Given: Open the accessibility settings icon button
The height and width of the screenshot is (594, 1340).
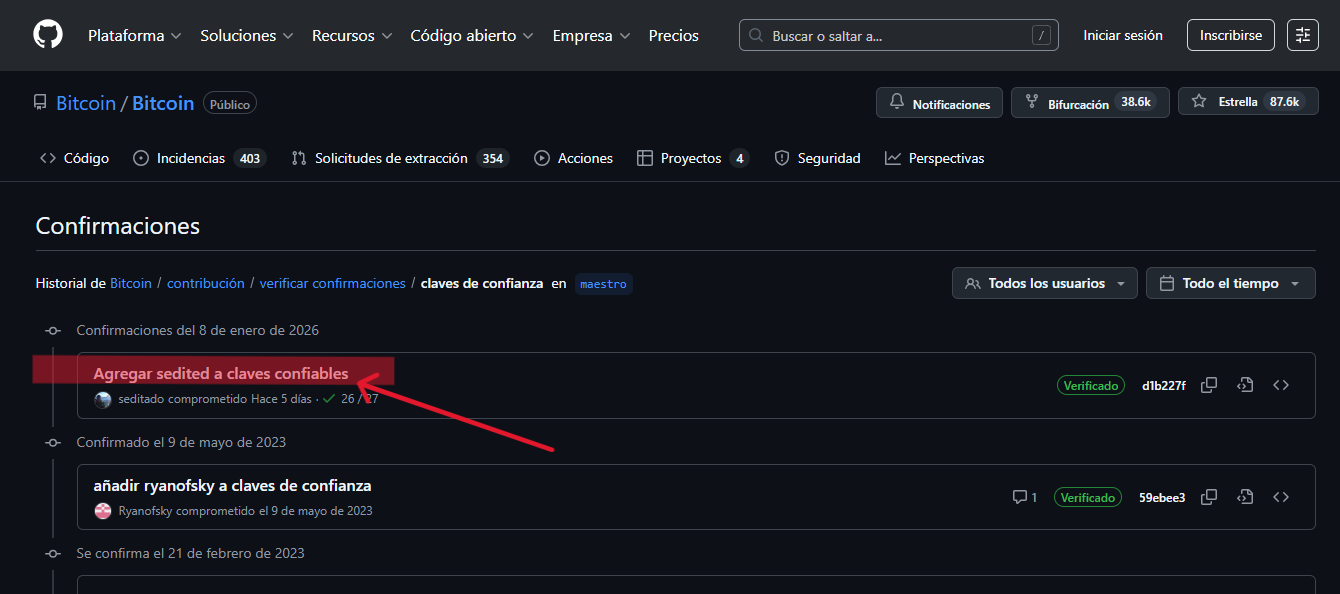Looking at the screenshot, I should click(x=1303, y=35).
